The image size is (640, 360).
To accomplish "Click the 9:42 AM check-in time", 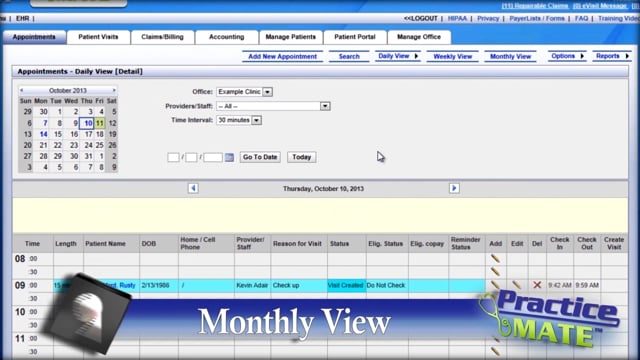I will 560,285.
